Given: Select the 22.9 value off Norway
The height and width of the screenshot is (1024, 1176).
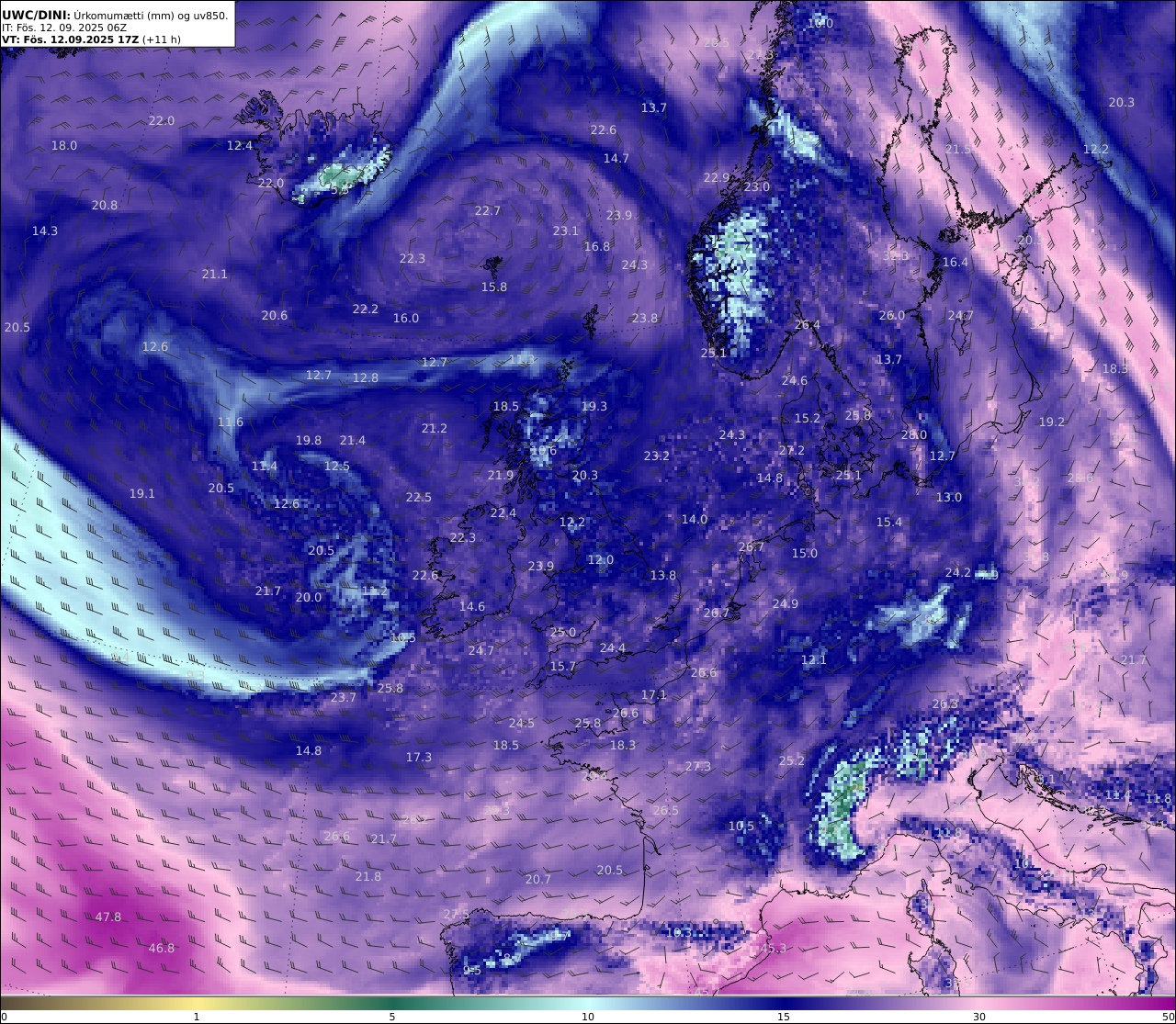Looking at the screenshot, I should pos(717,178).
